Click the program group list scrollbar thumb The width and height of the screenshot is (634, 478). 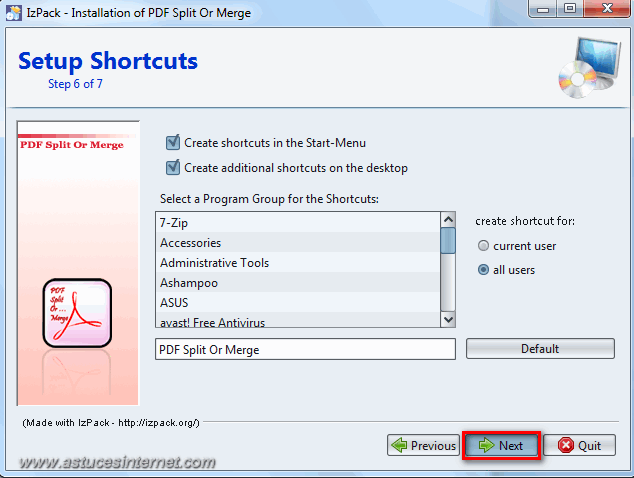[448, 241]
